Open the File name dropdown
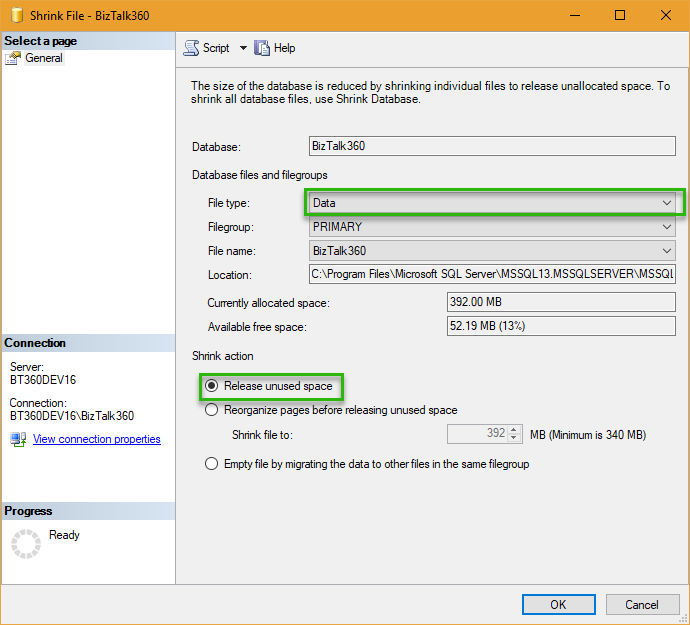Viewport: 690px width, 625px height. pyautogui.click(x=492, y=251)
